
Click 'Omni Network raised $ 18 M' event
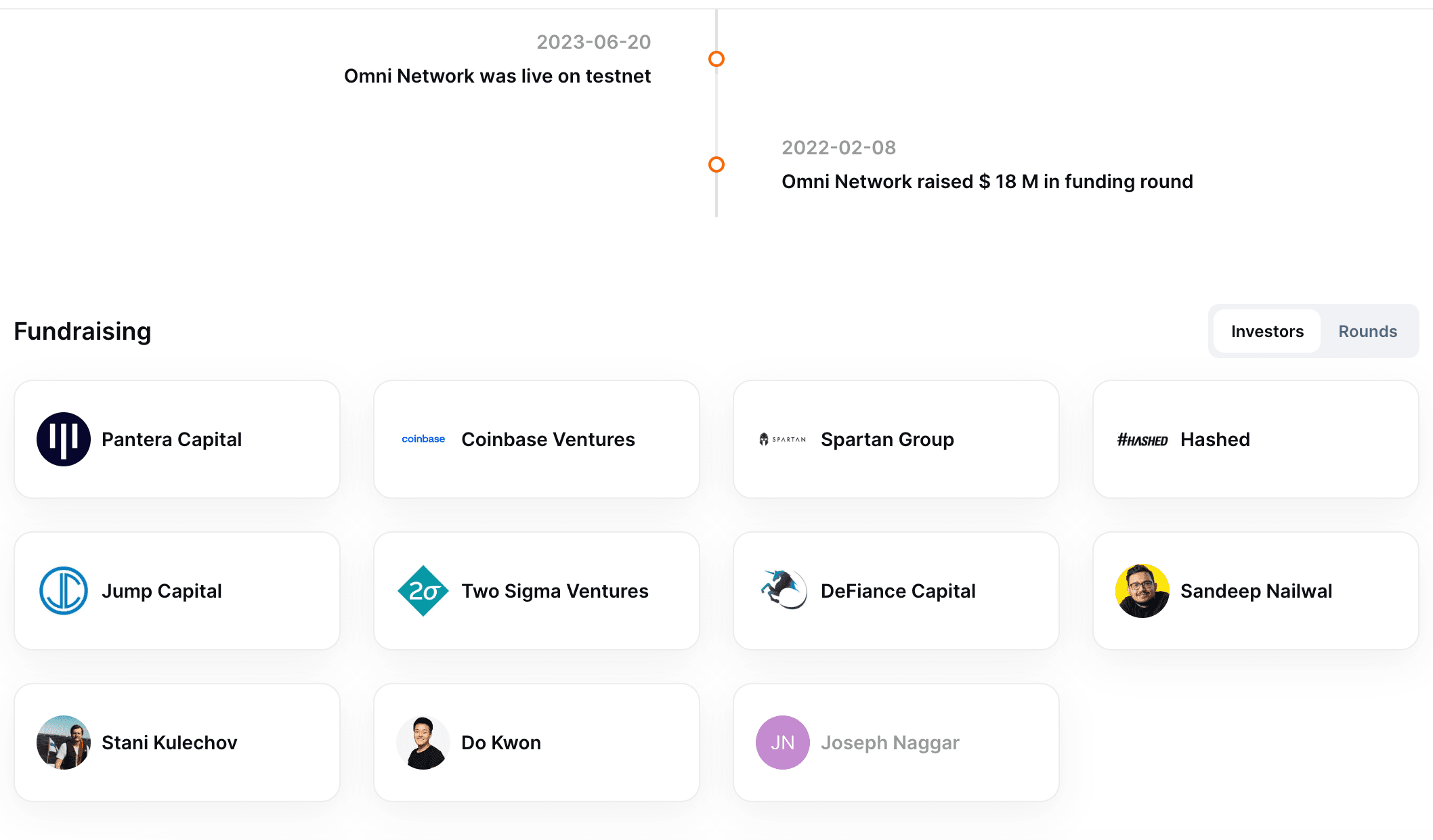(987, 181)
